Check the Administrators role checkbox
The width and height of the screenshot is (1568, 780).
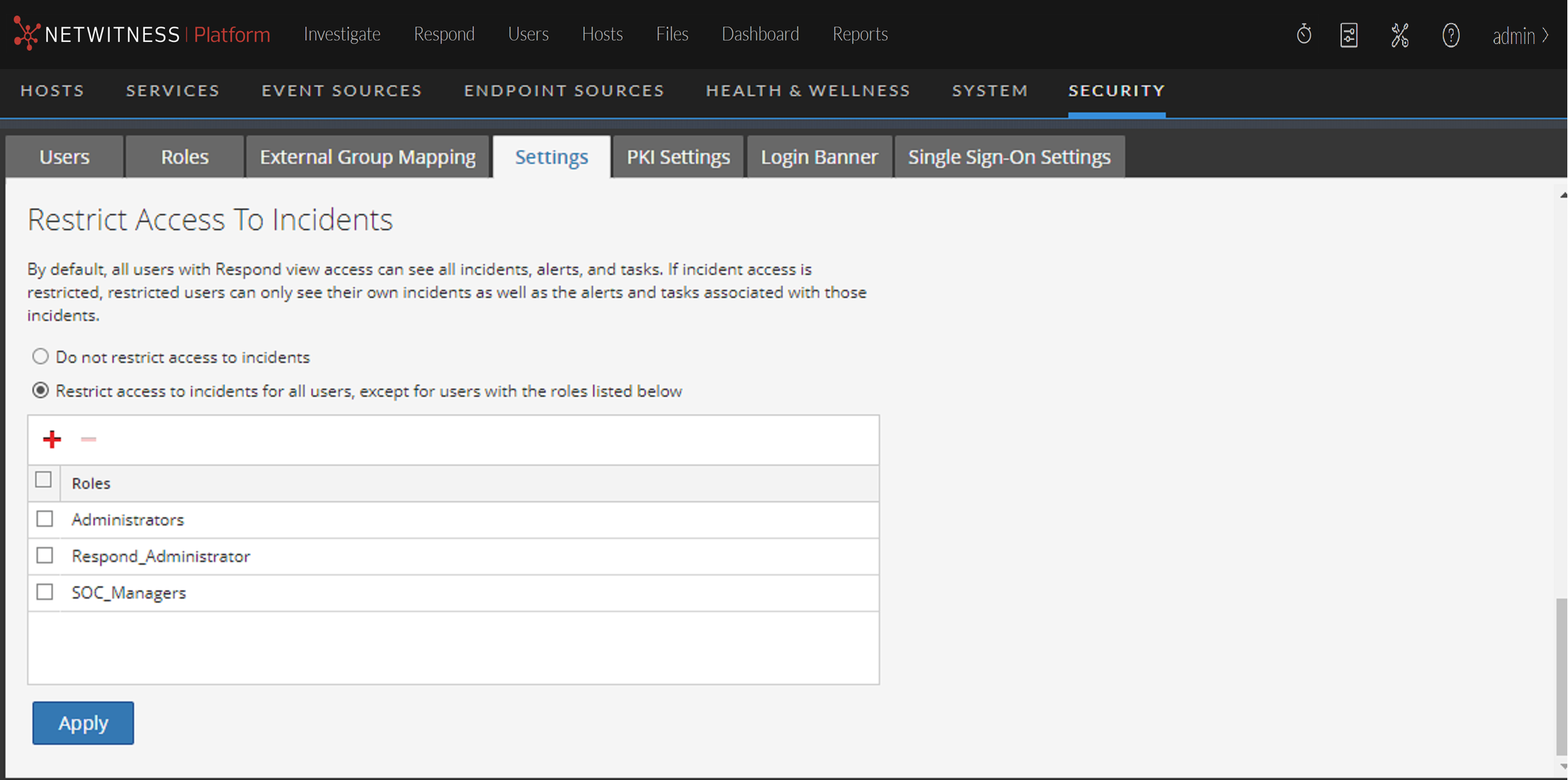point(45,519)
